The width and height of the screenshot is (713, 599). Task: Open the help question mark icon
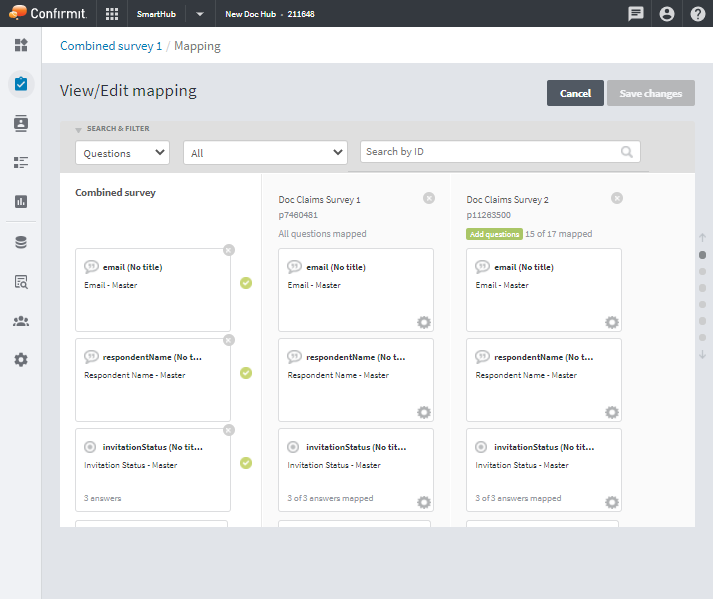[x=698, y=14]
